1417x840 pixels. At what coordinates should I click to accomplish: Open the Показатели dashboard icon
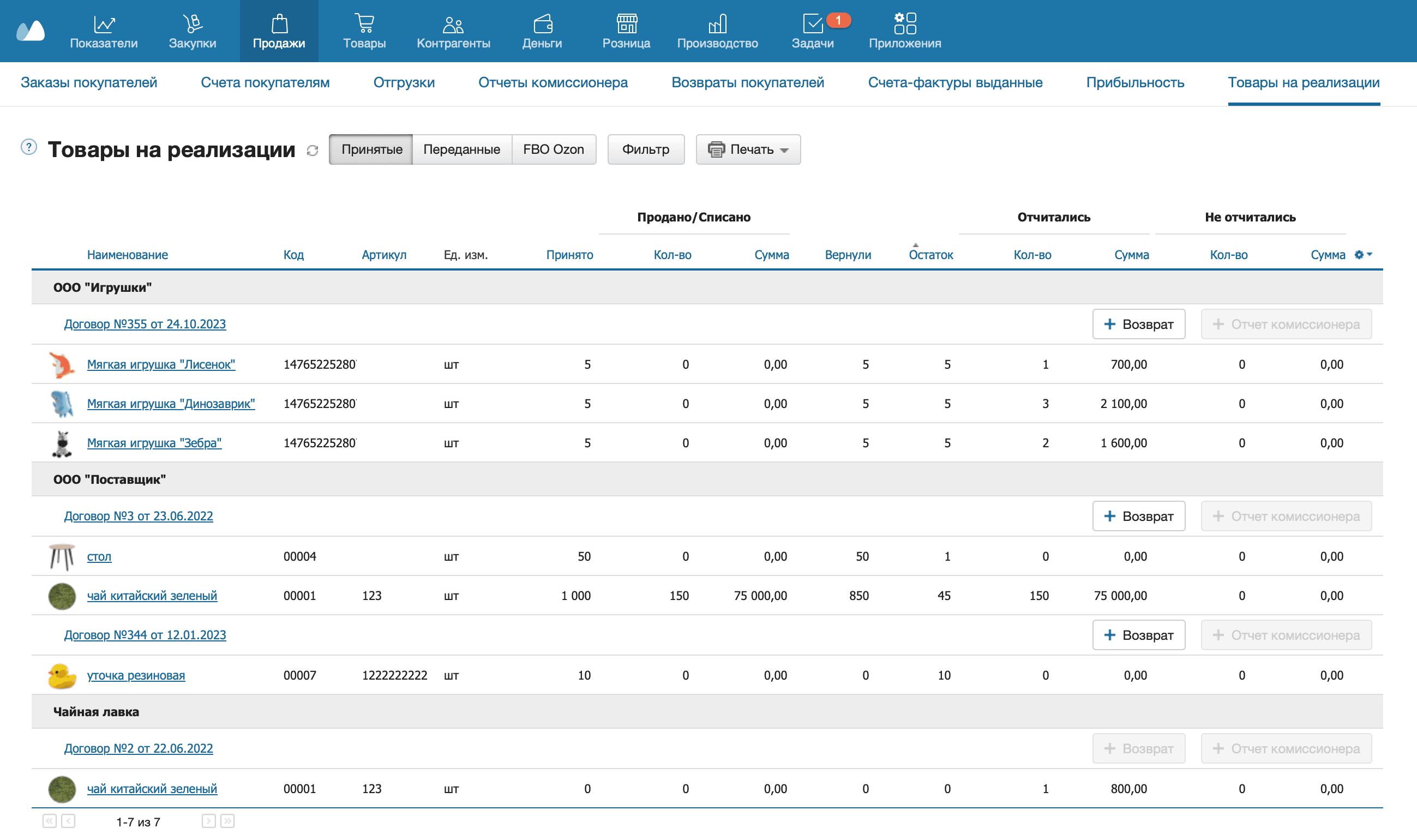(x=104, y=25)
